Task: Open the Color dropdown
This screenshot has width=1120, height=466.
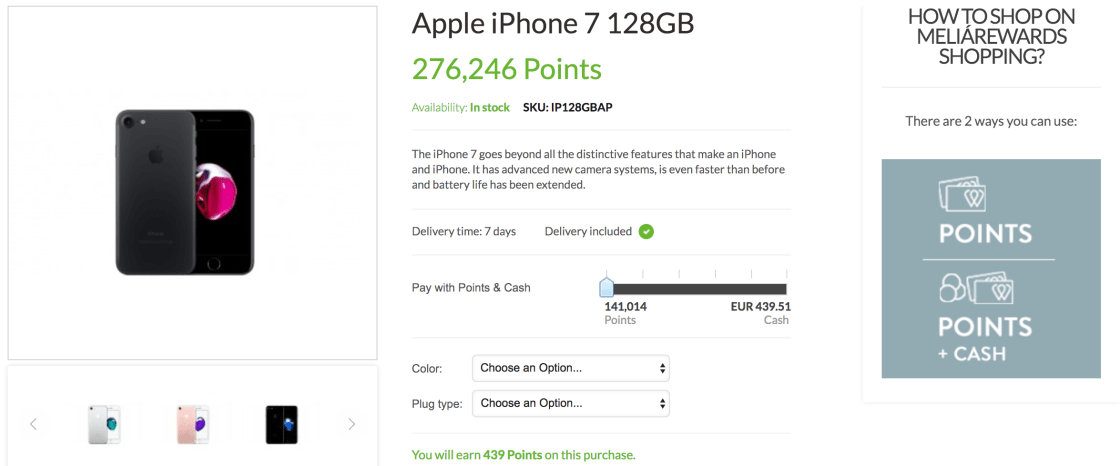Action: pyautogui.click(x=570, y=368)
